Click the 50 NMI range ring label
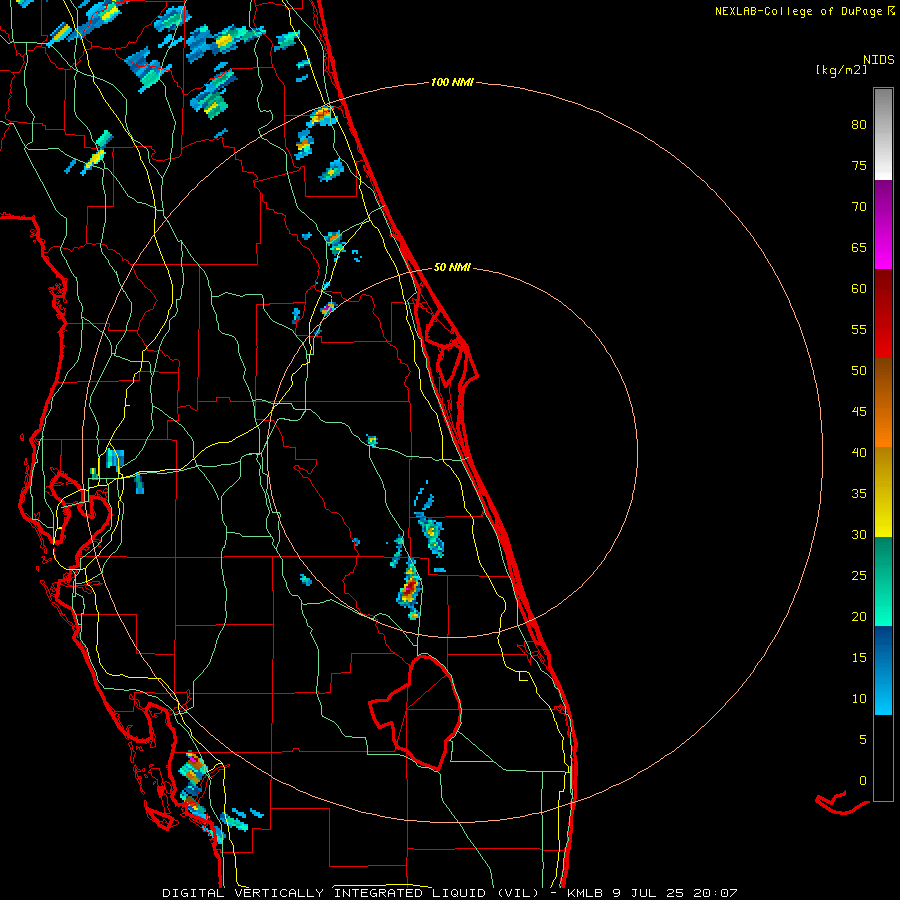The width and height of the screenshot is (900, 900). (x=452, y=267)
